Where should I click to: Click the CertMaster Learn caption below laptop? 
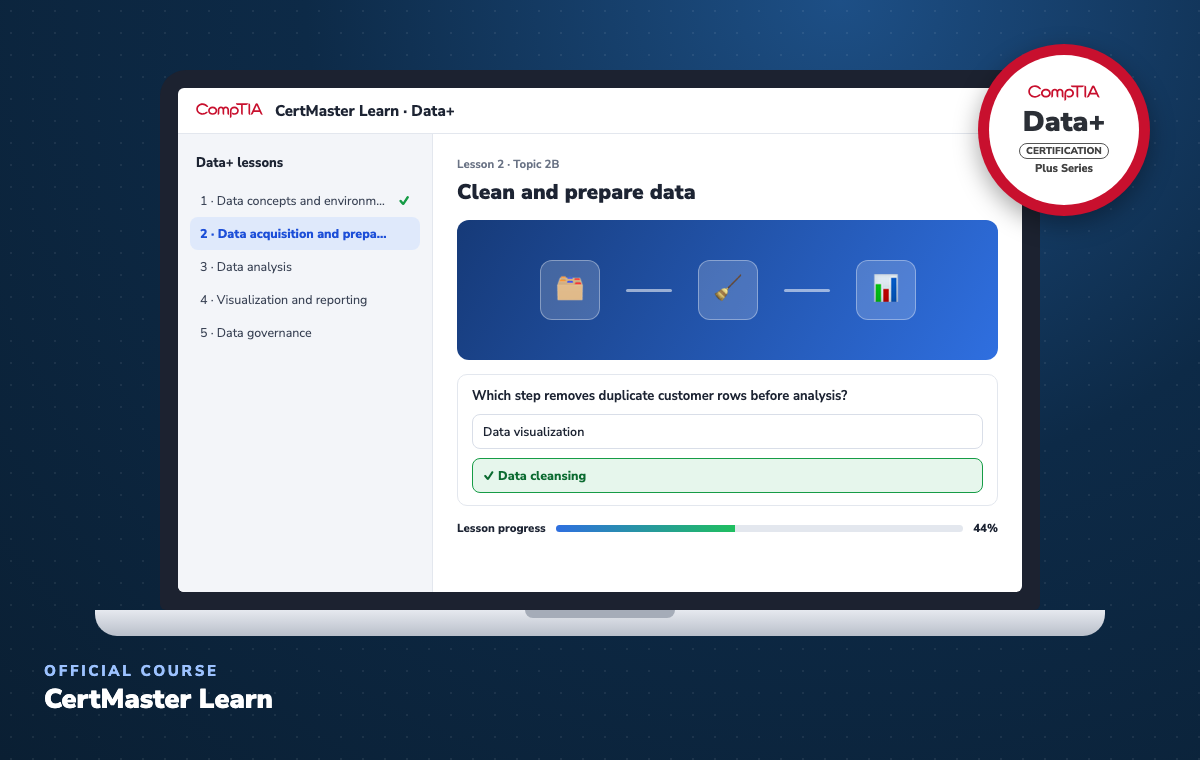click(158, 699)
